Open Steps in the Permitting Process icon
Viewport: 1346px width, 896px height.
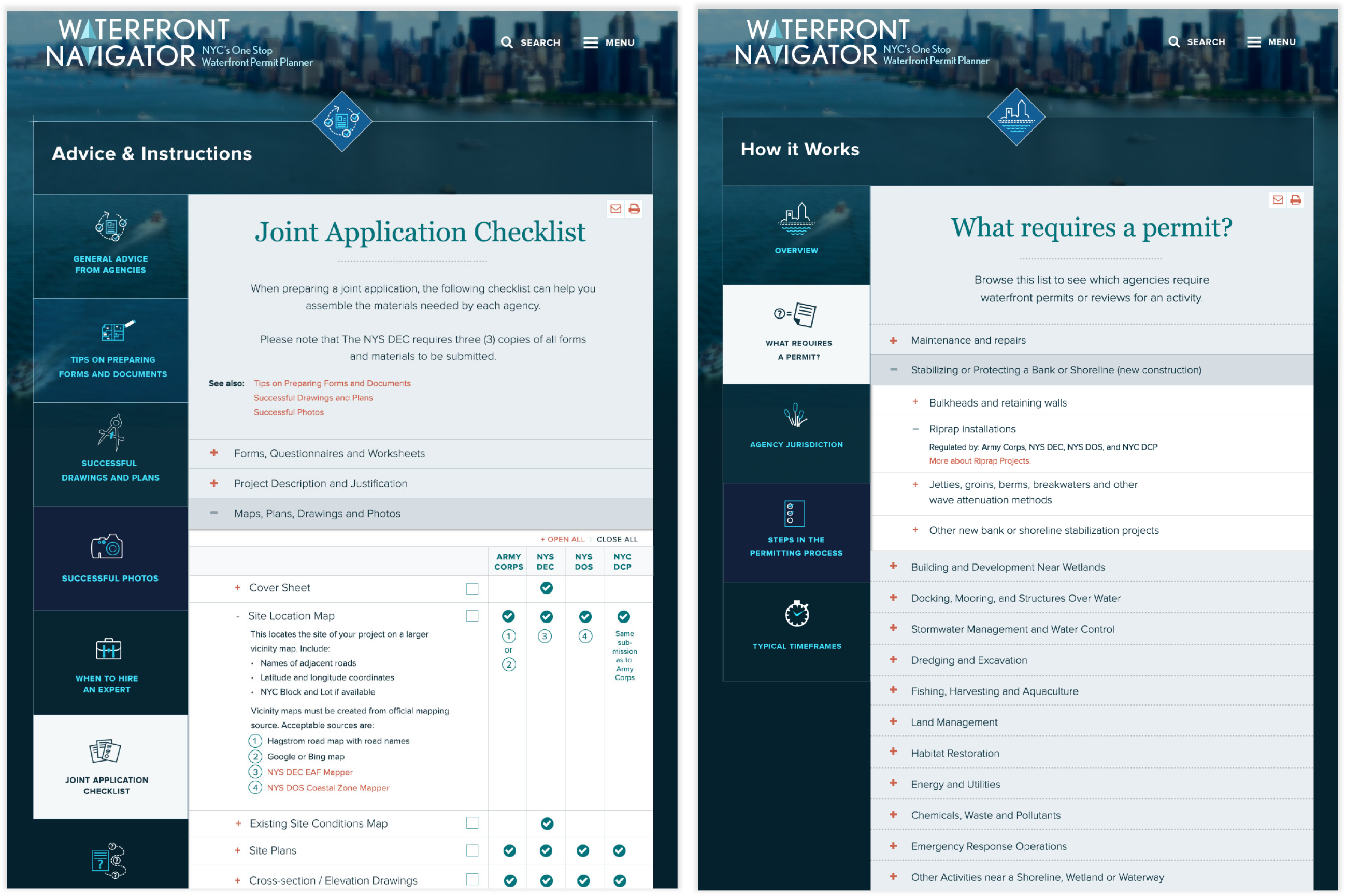point(794,513)
